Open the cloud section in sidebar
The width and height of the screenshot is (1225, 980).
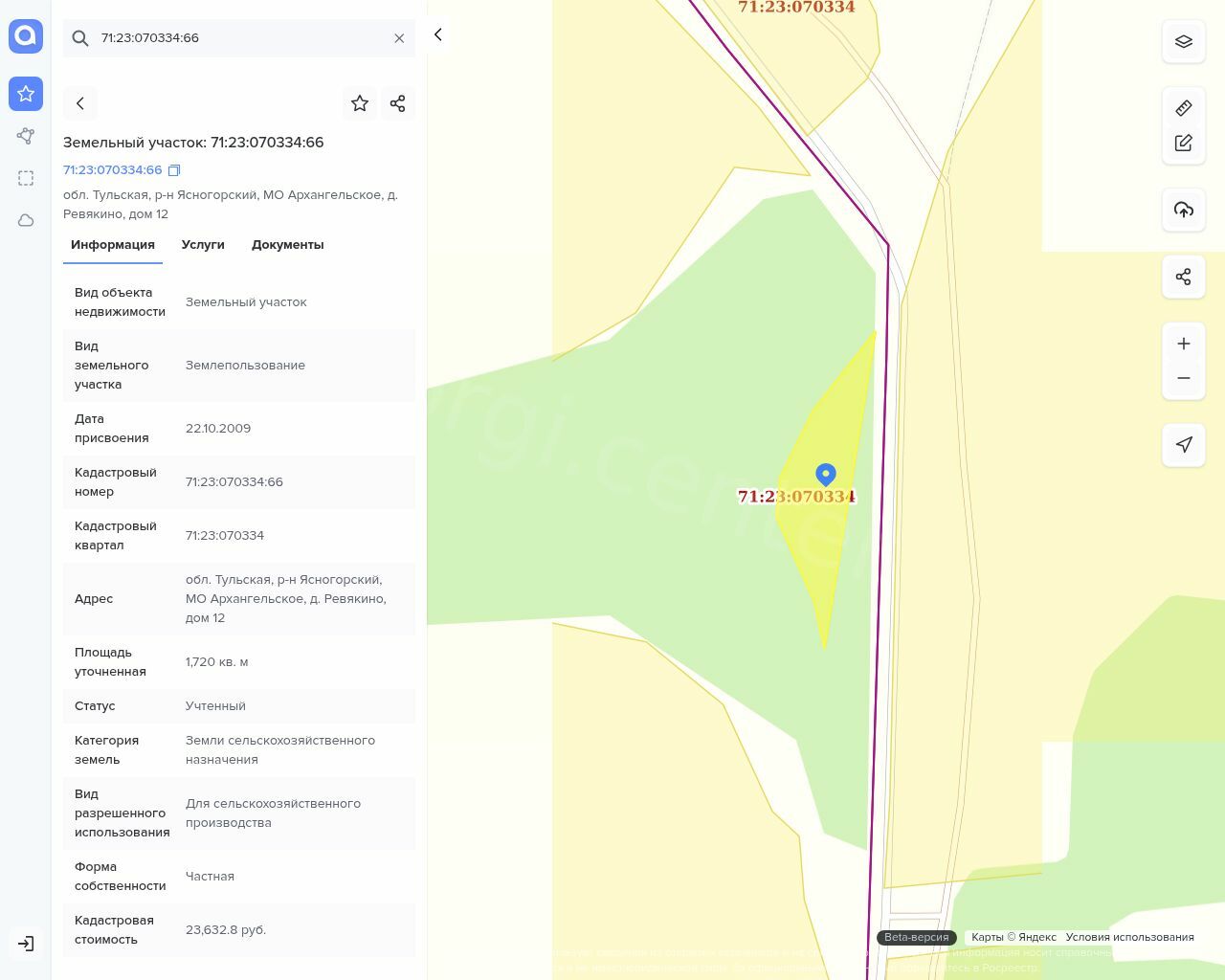tap(26, 220)
